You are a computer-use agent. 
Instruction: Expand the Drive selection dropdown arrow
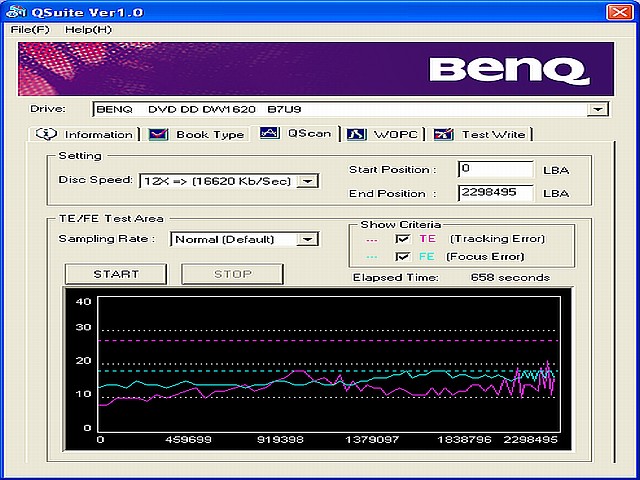(x=598, y=109)
